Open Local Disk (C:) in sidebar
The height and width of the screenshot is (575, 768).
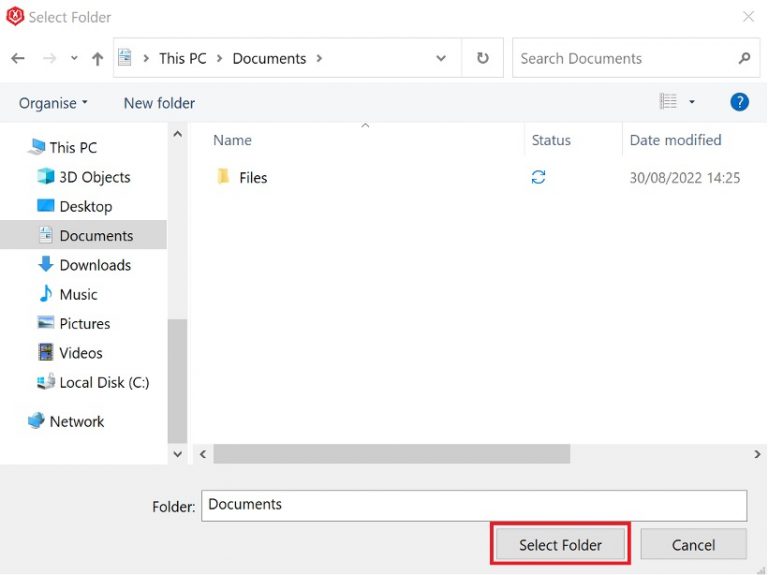point(104,382)
